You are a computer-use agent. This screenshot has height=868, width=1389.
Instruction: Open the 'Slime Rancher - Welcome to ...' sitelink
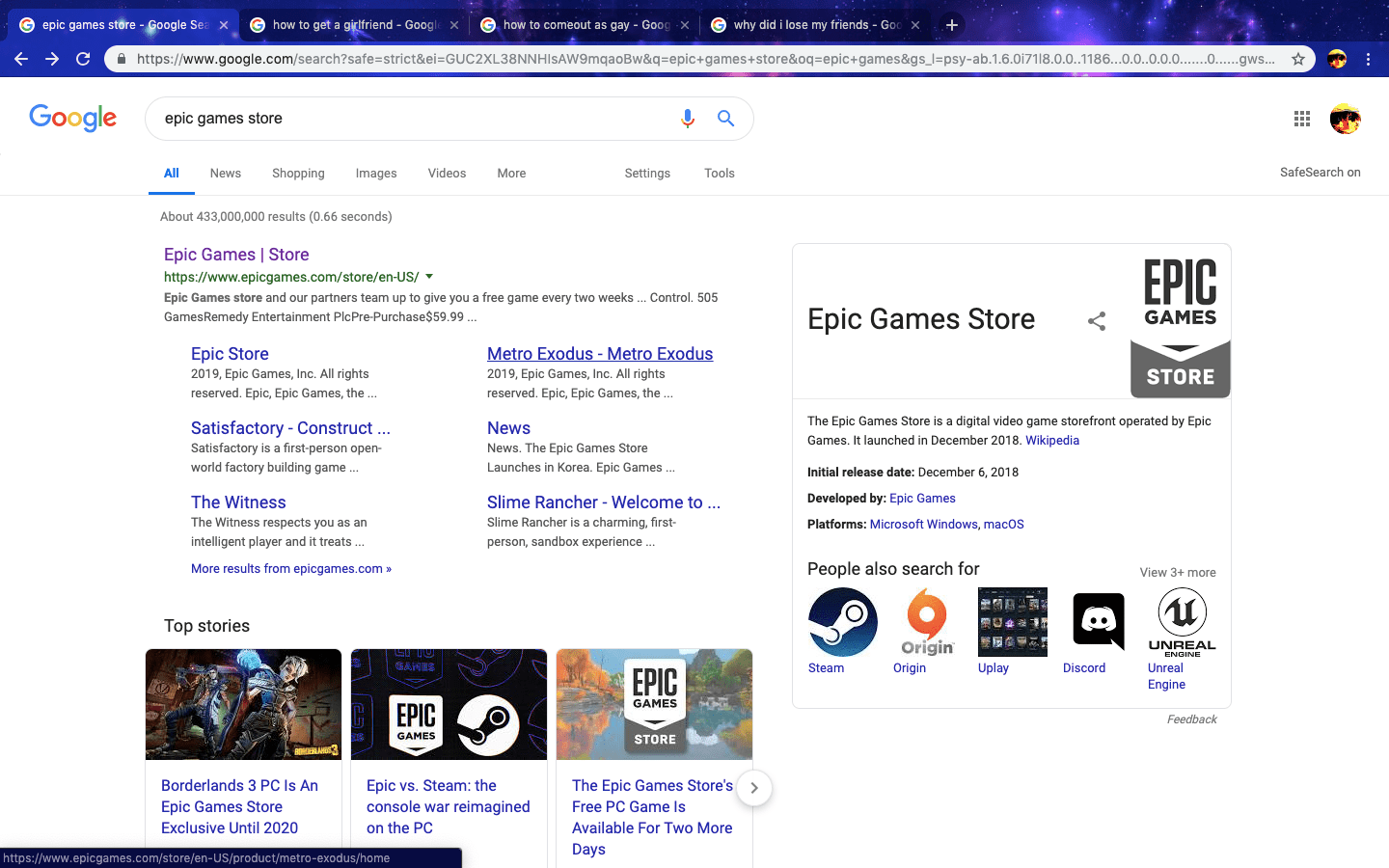(x=604, y=502)
